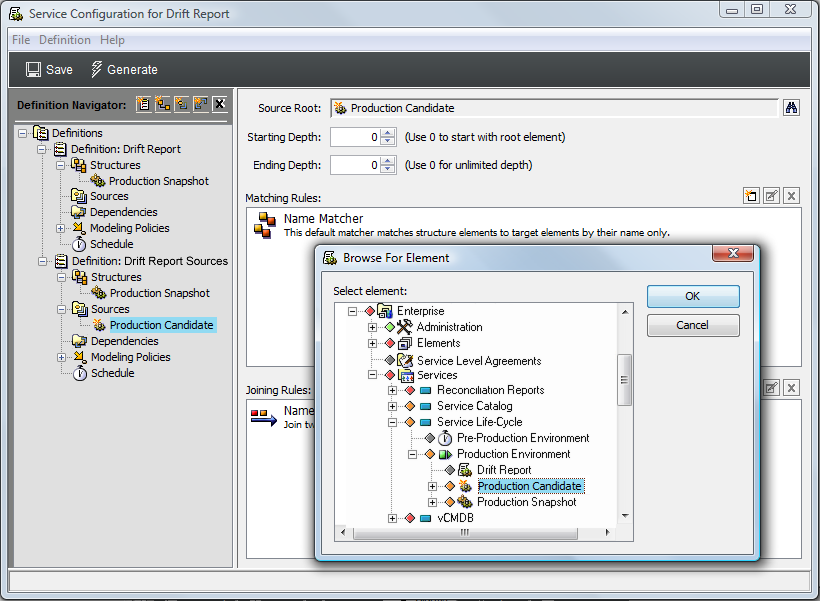The height and width of the screenshot is (601, 820).
Task: Select Drift Report in dialog tree
Action: click(x=504, y=470)
